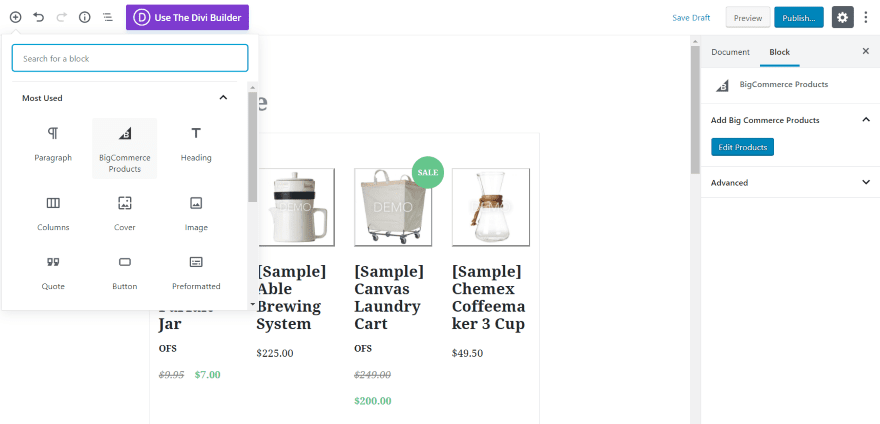Insert a Paragraph block
880x424 pixels.
tap(53, 144)
